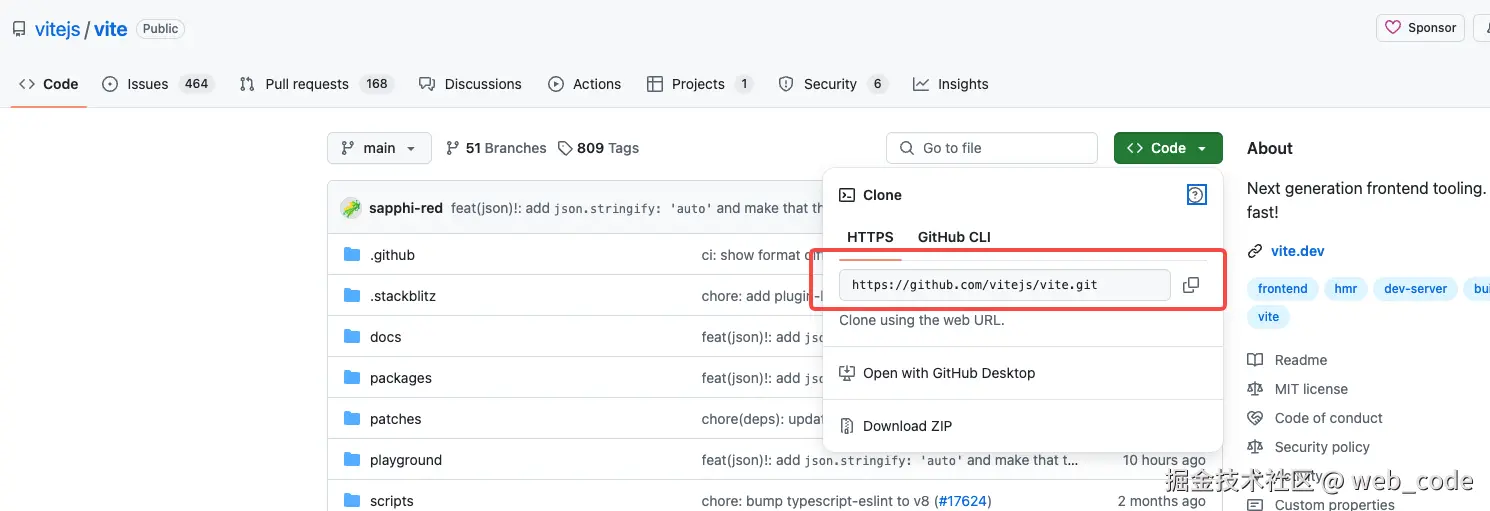
Task: Click the Open with GitHub Desktop icon
Action: tap(847, 373)
